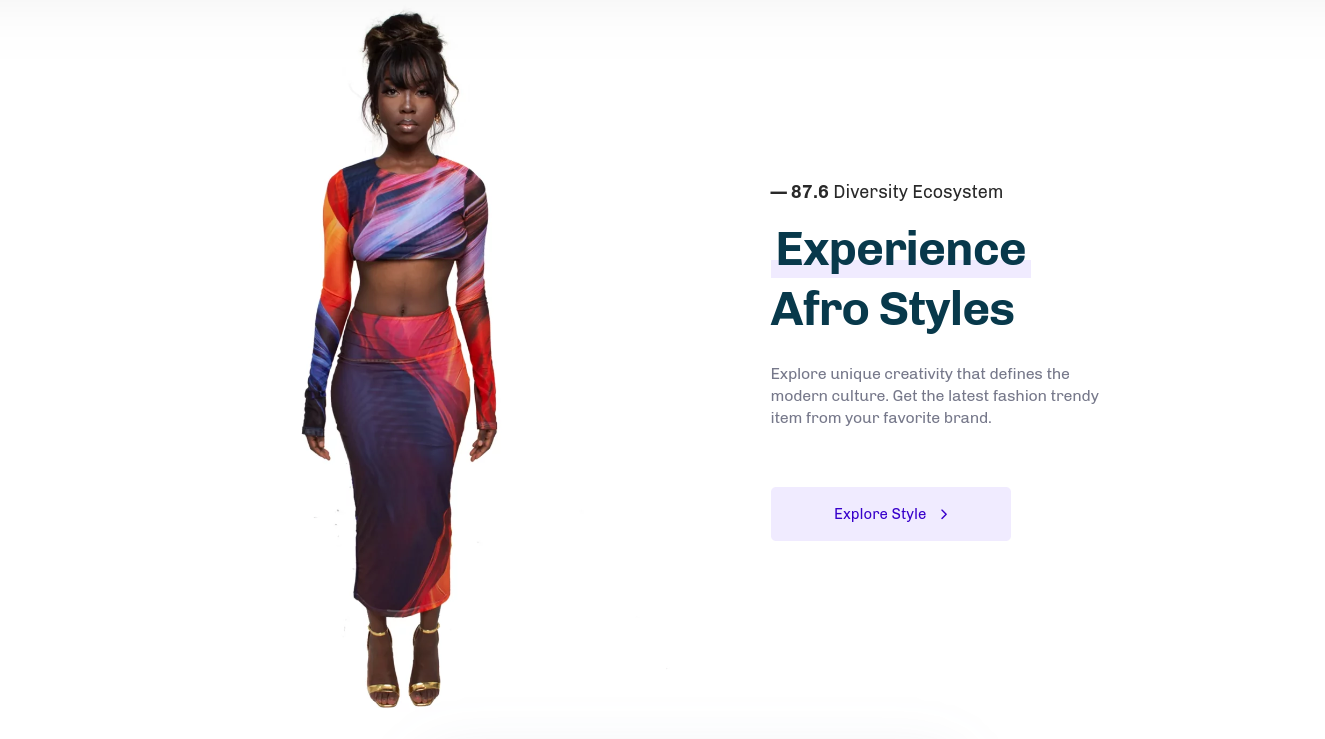
Task: Click the dash before 87.6
Action: click(778, 192)
